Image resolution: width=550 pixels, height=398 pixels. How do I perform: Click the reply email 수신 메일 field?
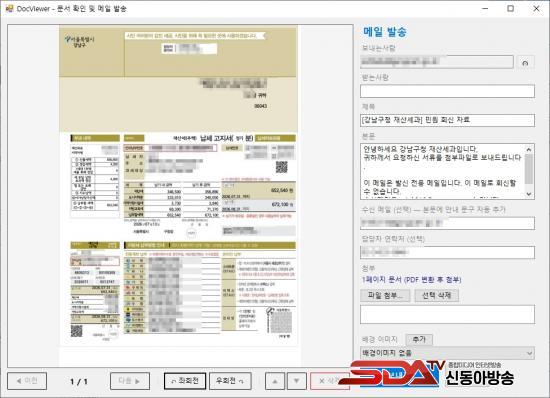[447, 223]
